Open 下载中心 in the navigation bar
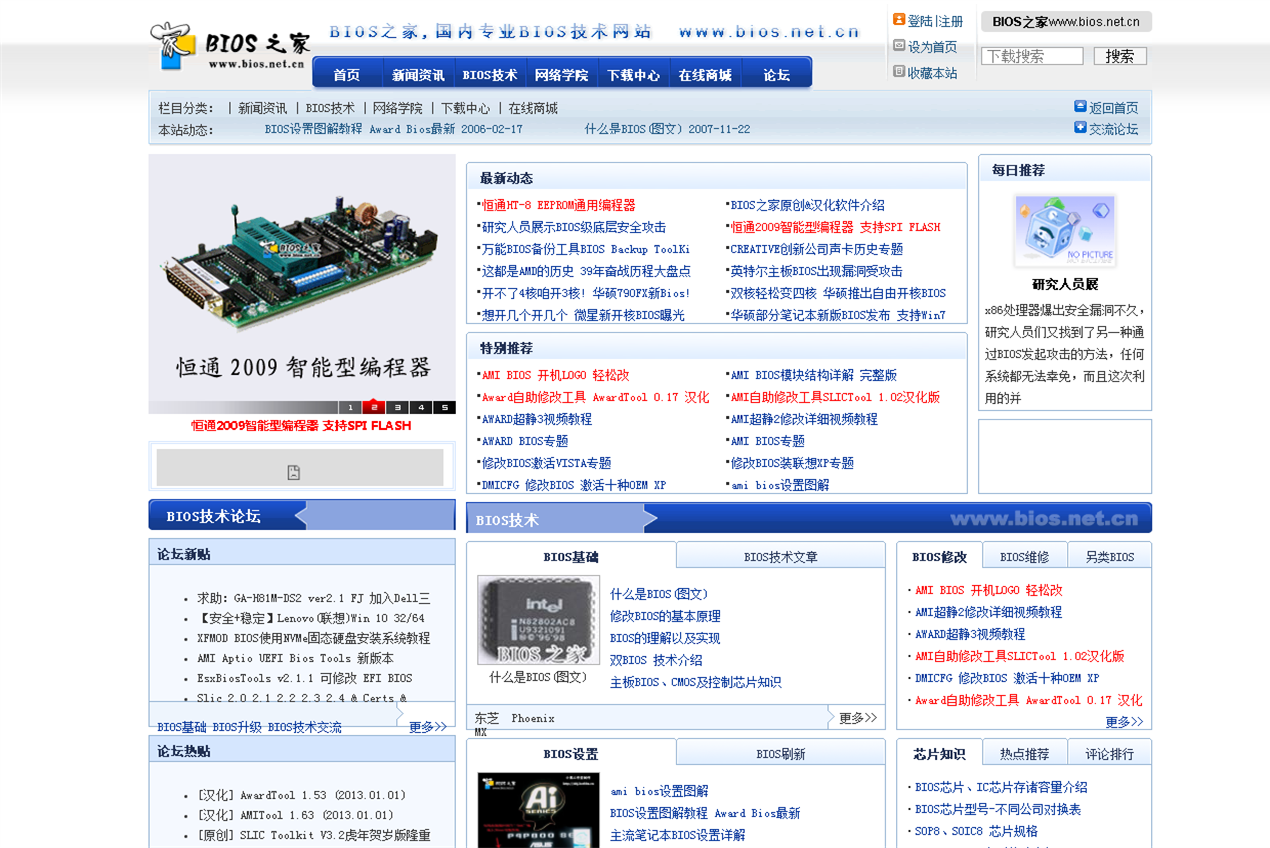The height and width of the screenshot is (848, 1270). point(633,75)
